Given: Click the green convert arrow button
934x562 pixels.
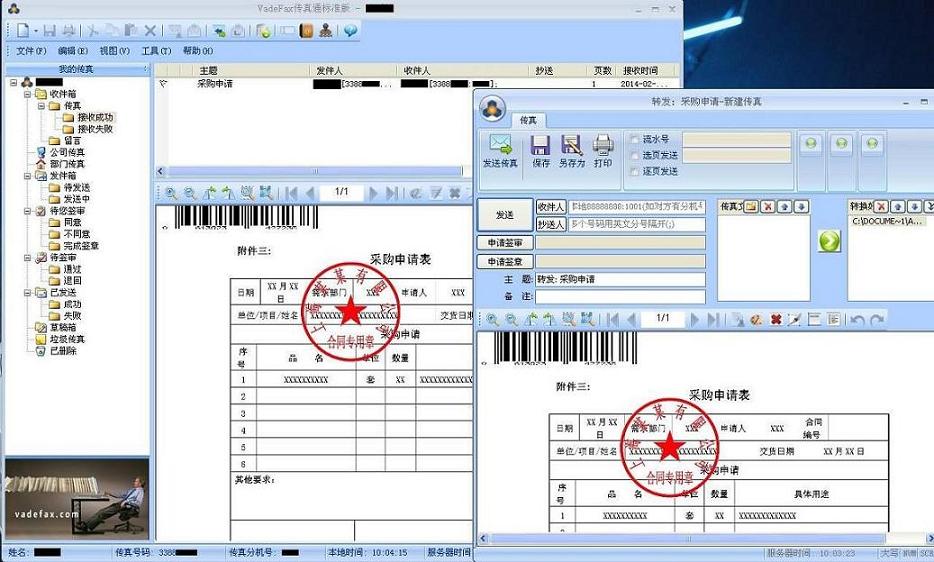Looking at the screenshot, I should pos(830,241).
